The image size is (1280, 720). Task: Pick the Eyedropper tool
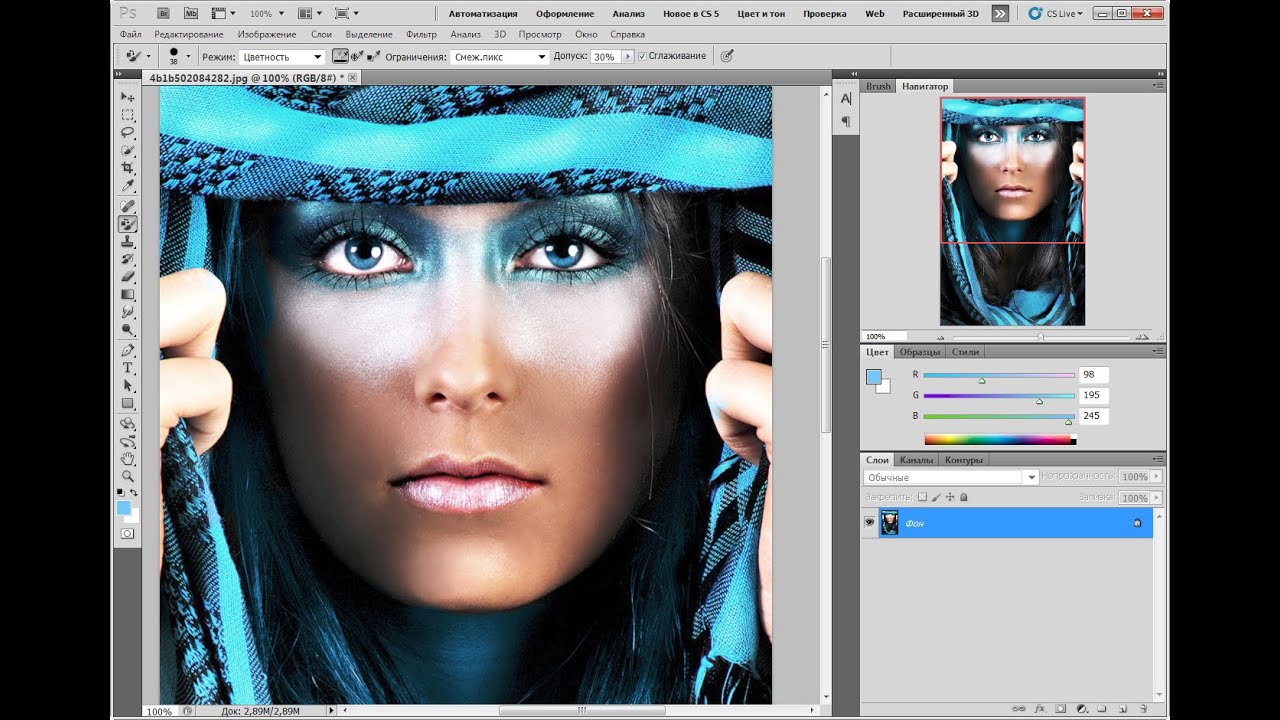[x=128, y=186]
